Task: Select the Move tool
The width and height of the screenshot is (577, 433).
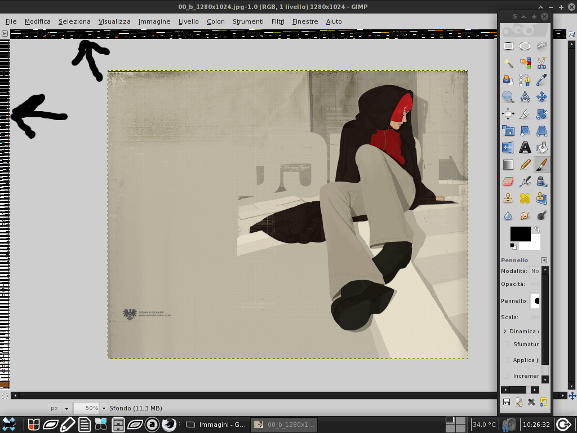Action: pos(541,97)
